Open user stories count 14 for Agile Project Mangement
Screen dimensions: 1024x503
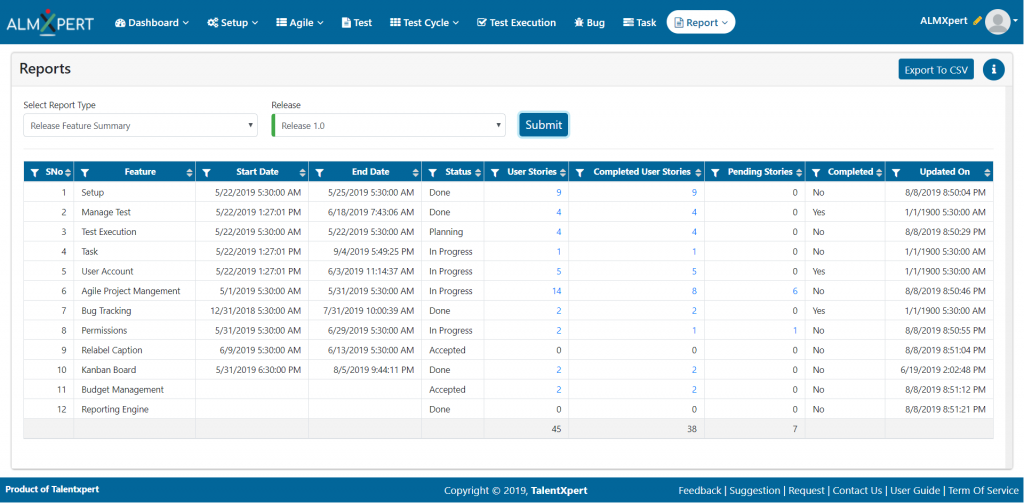(x=556, y=291)
